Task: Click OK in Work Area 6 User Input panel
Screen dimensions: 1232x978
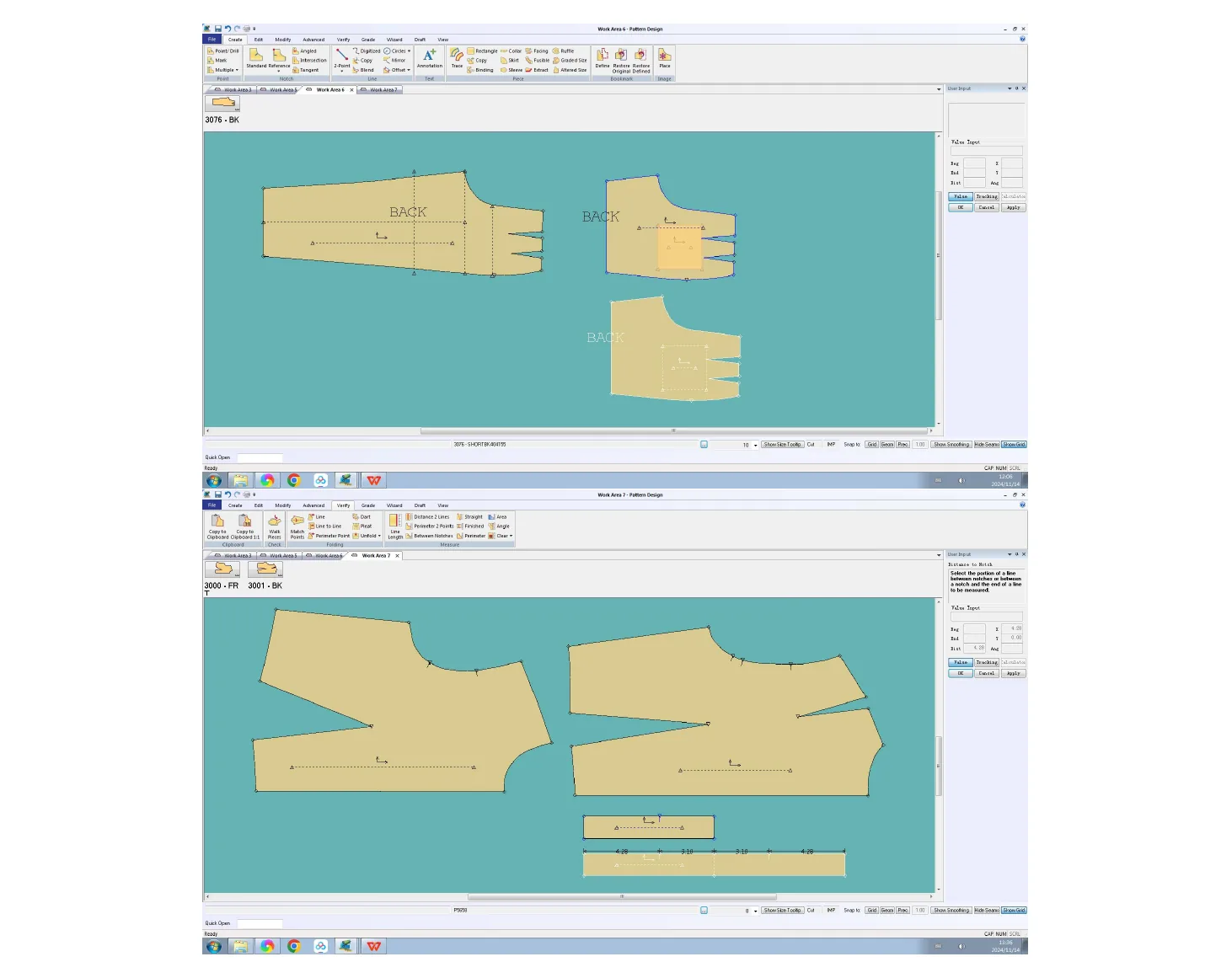Action: click(961, 207)
